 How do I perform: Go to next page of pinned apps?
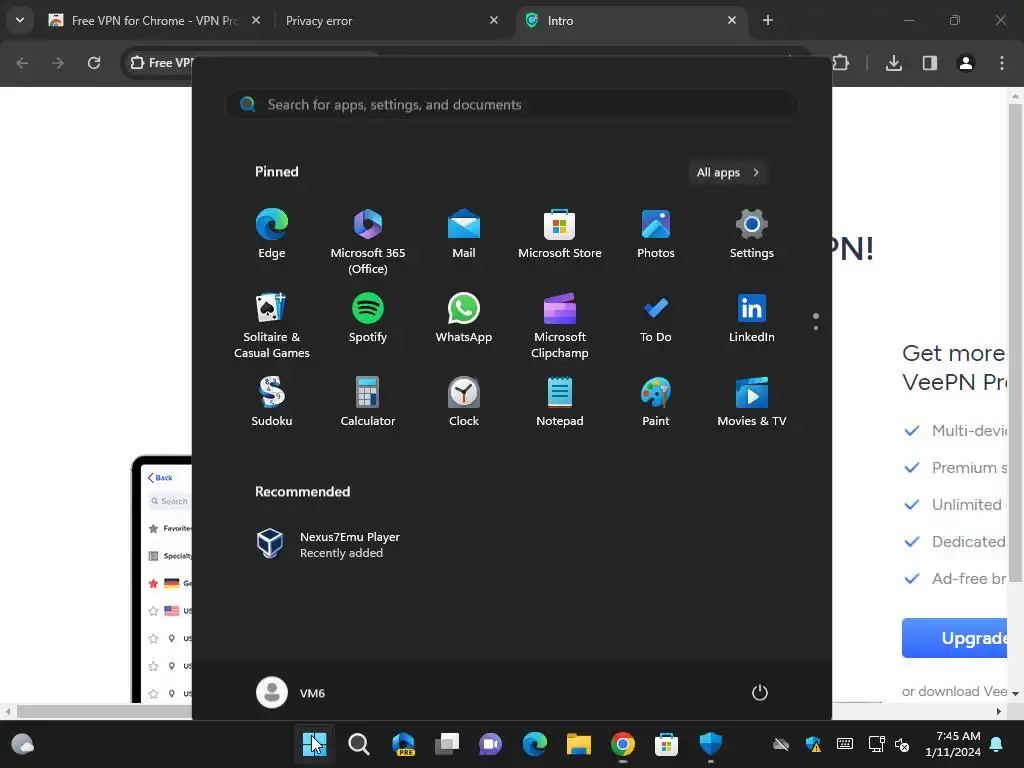816,327
